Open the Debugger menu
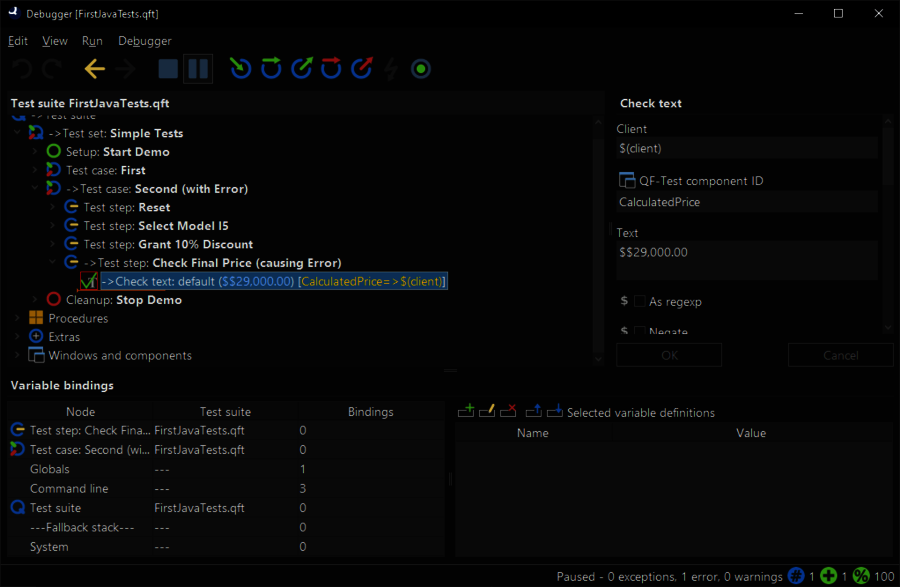Screen dimensions: 900x587 [x=144, y=41]
